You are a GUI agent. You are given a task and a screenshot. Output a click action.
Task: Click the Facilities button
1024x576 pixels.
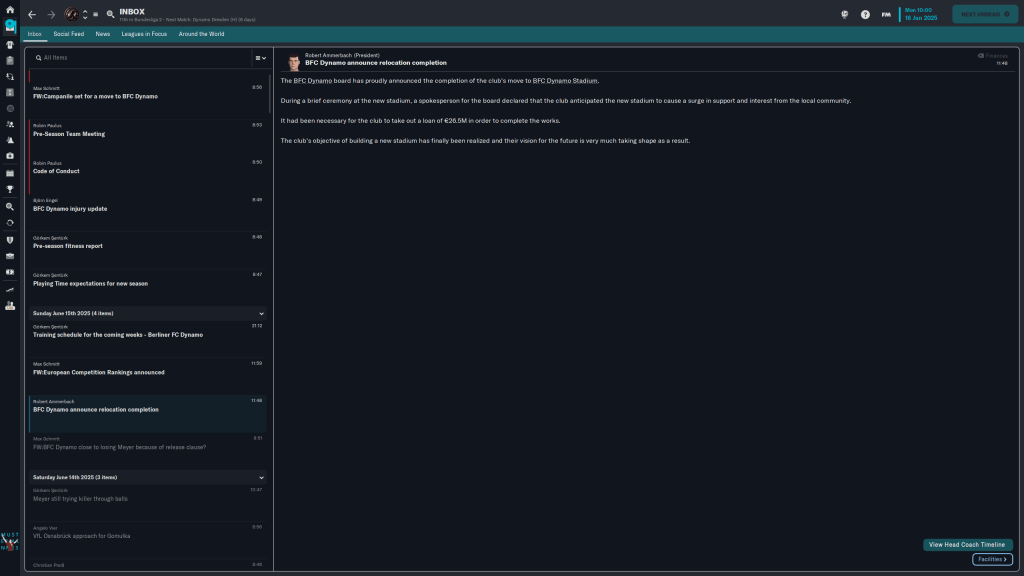click(x=991, y=560)
